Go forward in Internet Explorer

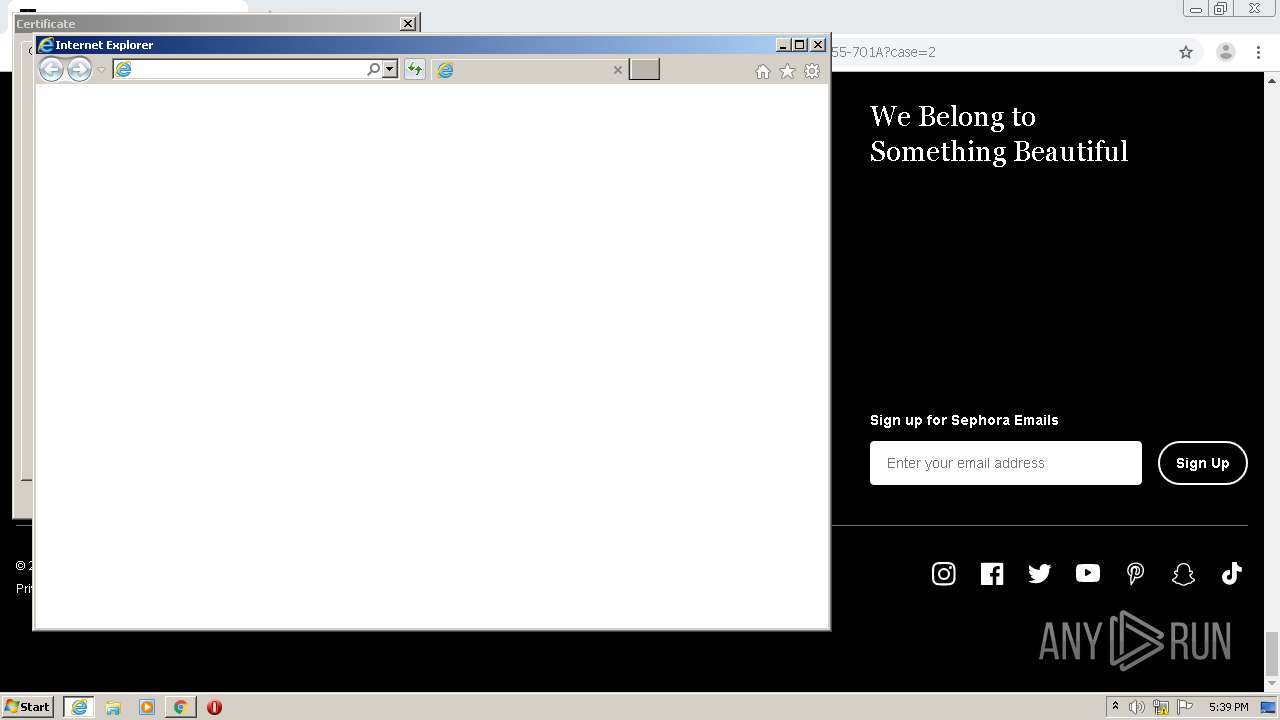(79, 69)
